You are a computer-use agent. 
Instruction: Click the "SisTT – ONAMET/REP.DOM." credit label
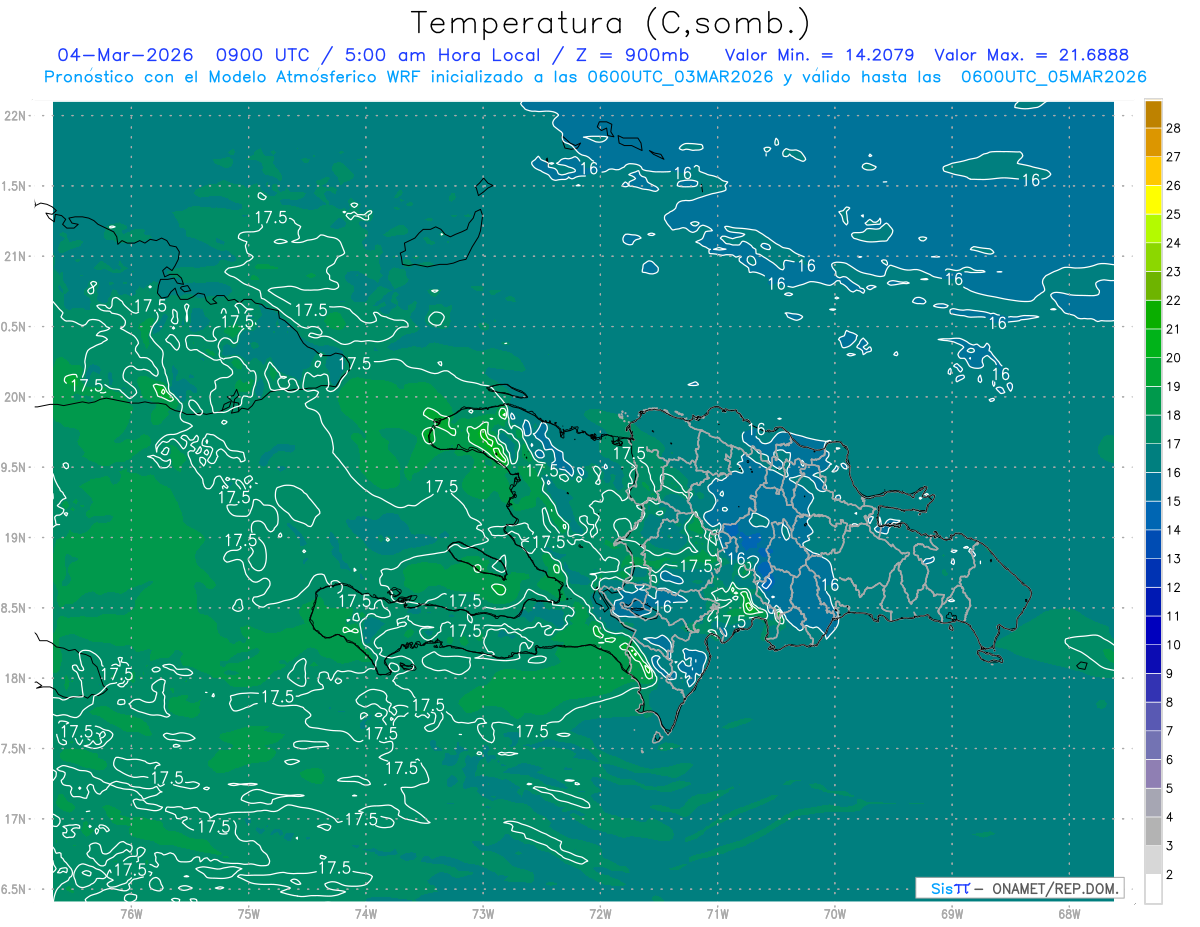click(1020, 888)
